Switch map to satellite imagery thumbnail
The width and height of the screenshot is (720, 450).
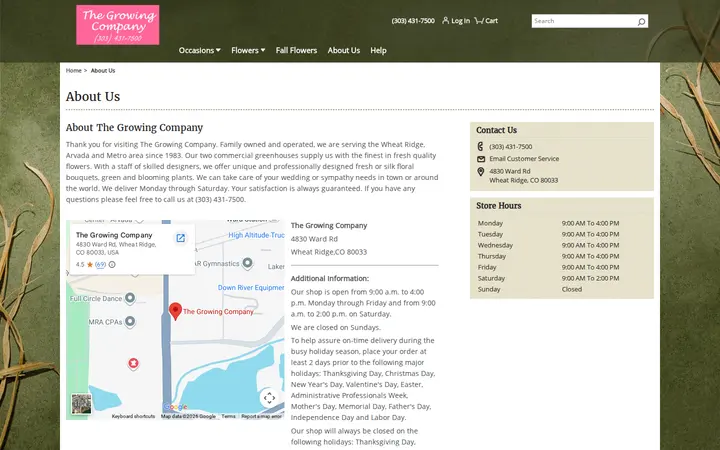click(81, 404)
